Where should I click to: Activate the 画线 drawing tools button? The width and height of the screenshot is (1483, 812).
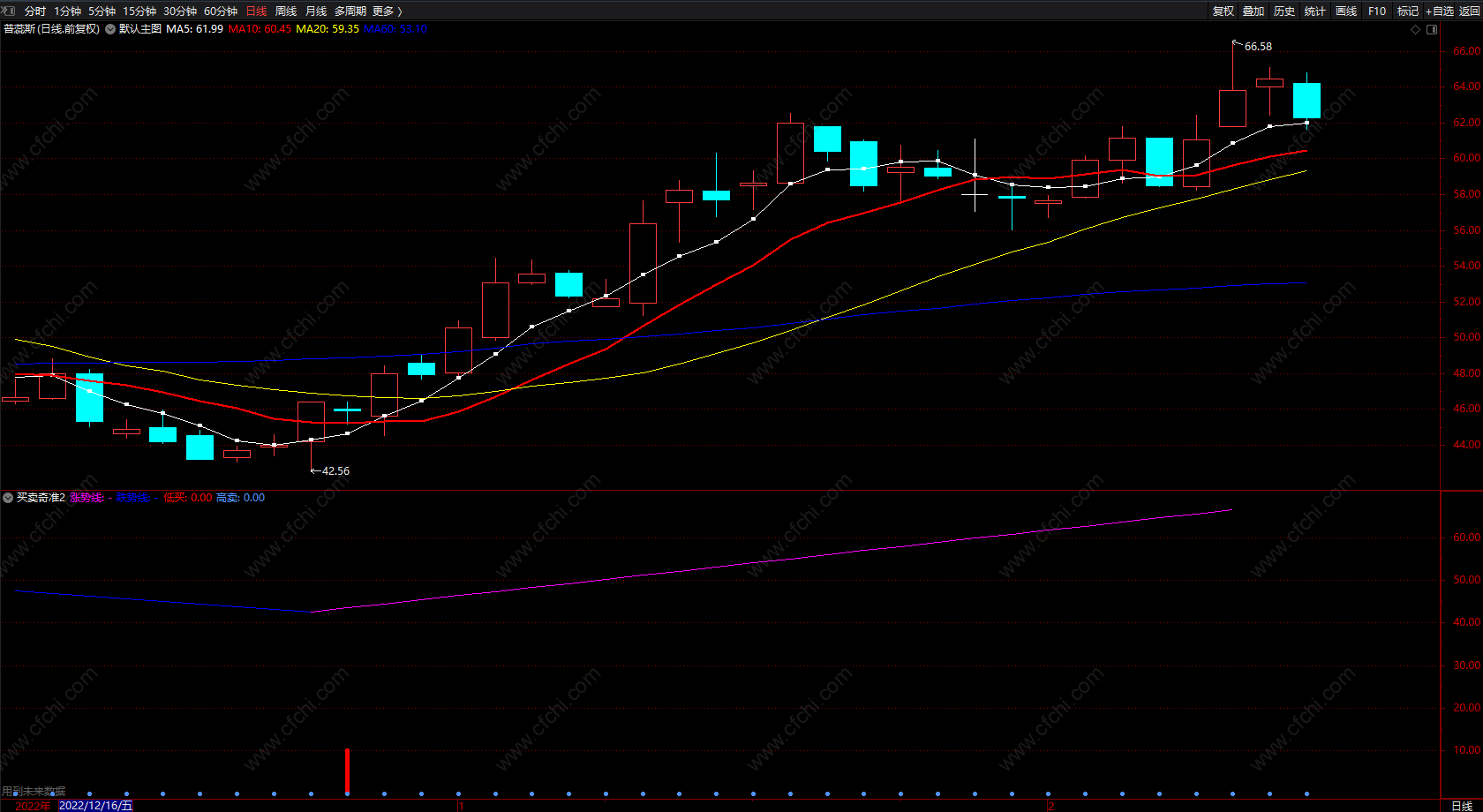[x=1346, y=11]
